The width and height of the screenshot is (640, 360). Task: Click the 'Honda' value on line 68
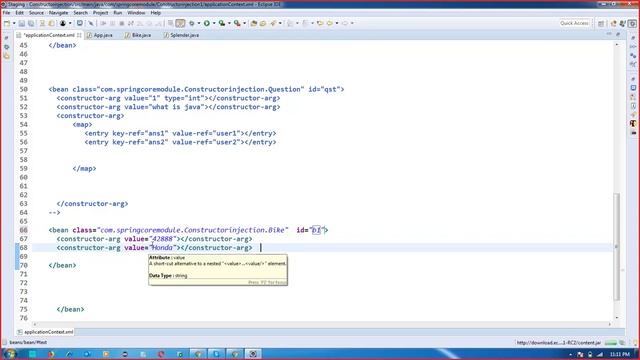point(162,248)
